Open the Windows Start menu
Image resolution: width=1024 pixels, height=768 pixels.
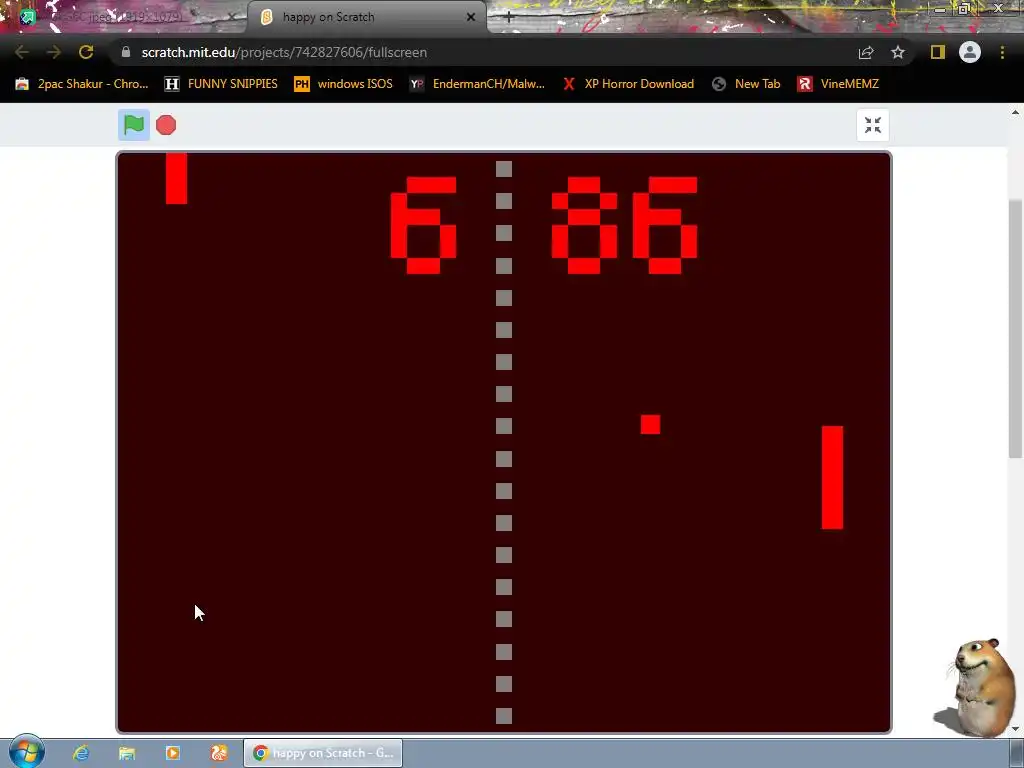(x=26, y=751)
